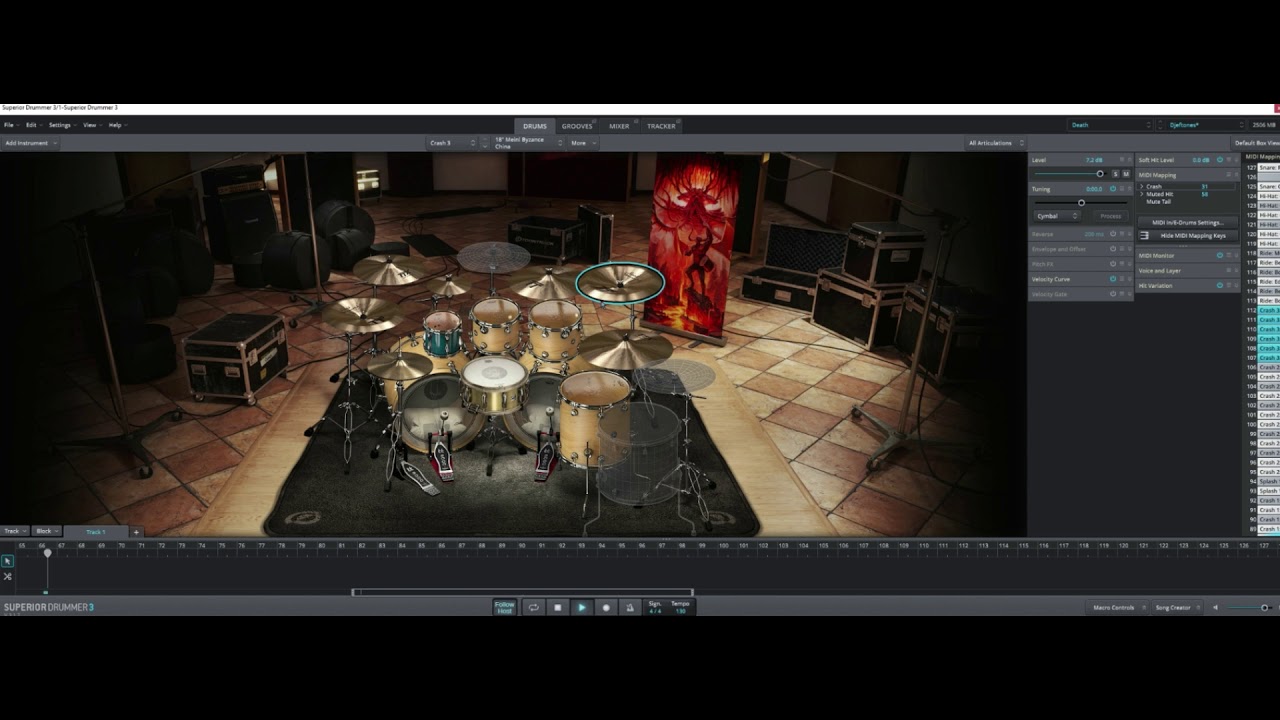The image size is (1280, 720).
Task: Open the Cymbal tuning type dropdown
Action: point(1057,216)
